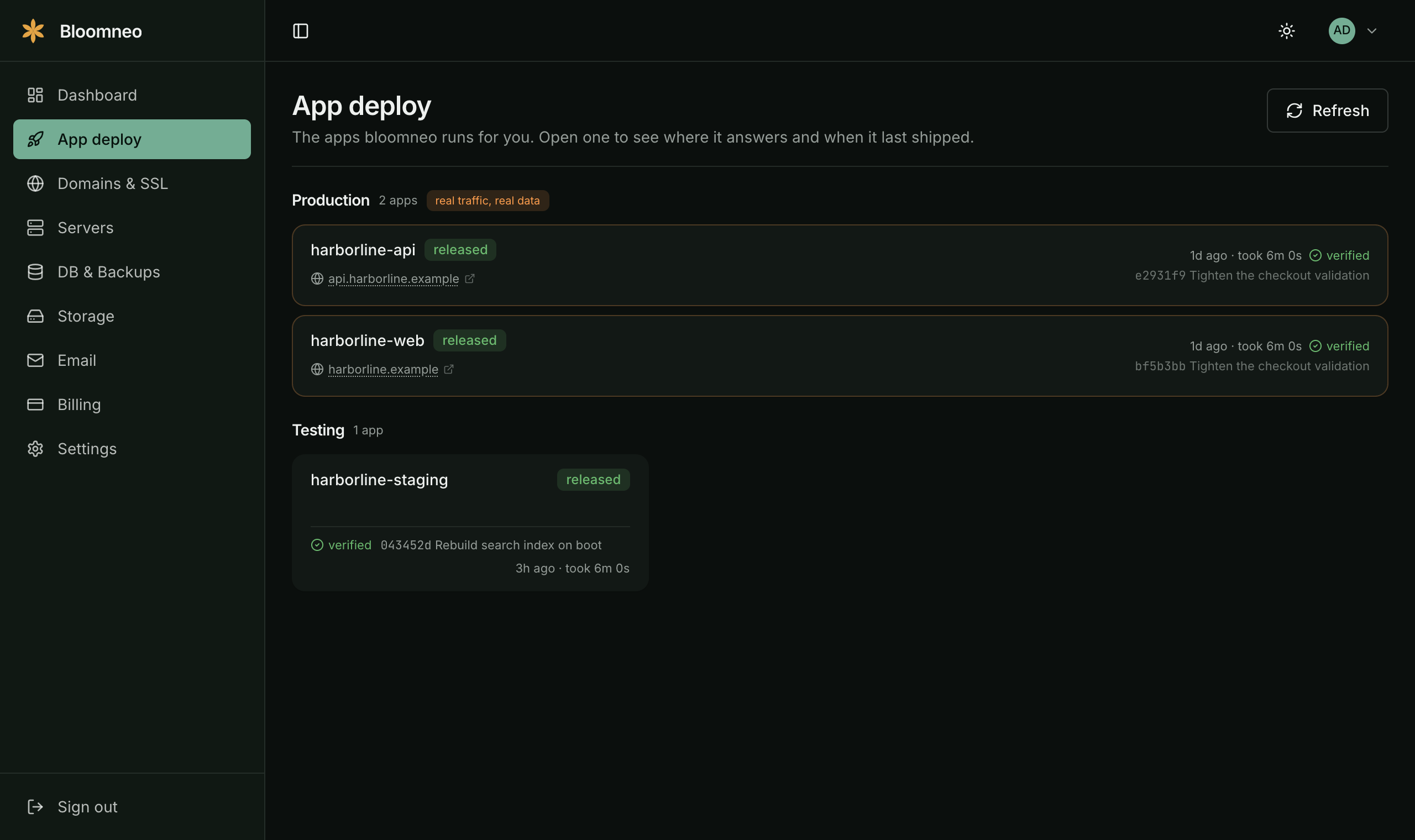Open the api.harborline.example link
The height and width of the screenshot is (840, 1415).
tap(394, 279)
